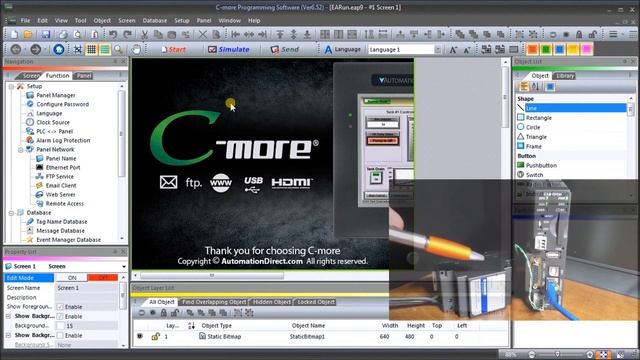
Task: Save the project with the floppy disk icon
Action: coord(46,35)
